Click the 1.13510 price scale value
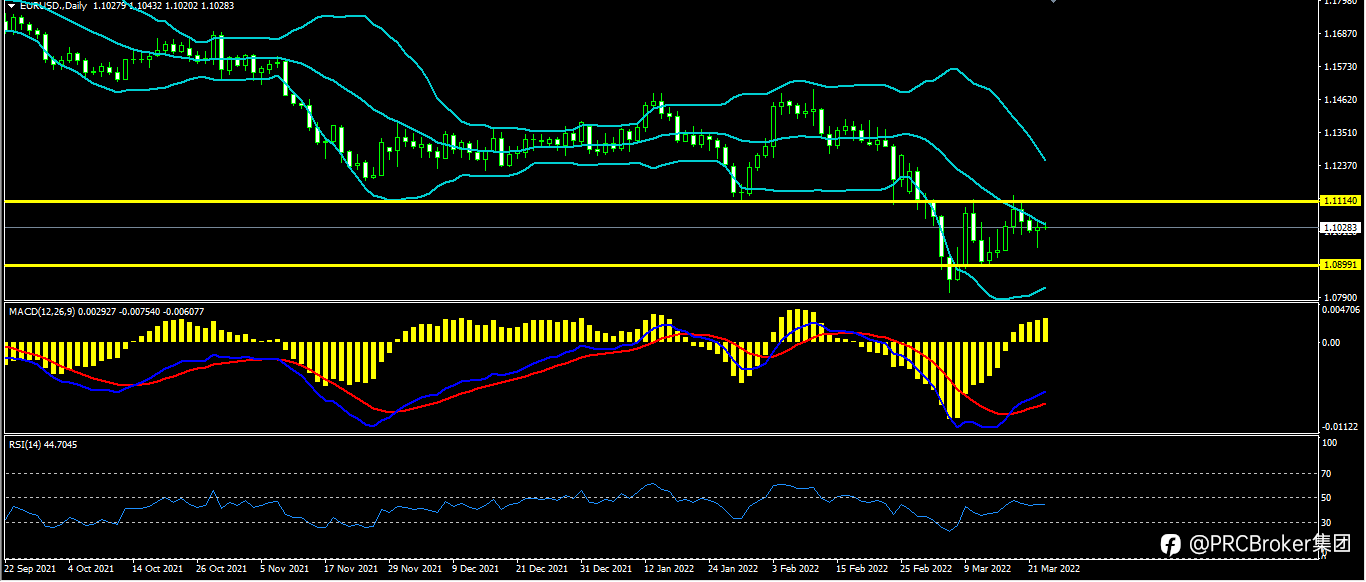 pyautogui.click(x=1340, y=133)
